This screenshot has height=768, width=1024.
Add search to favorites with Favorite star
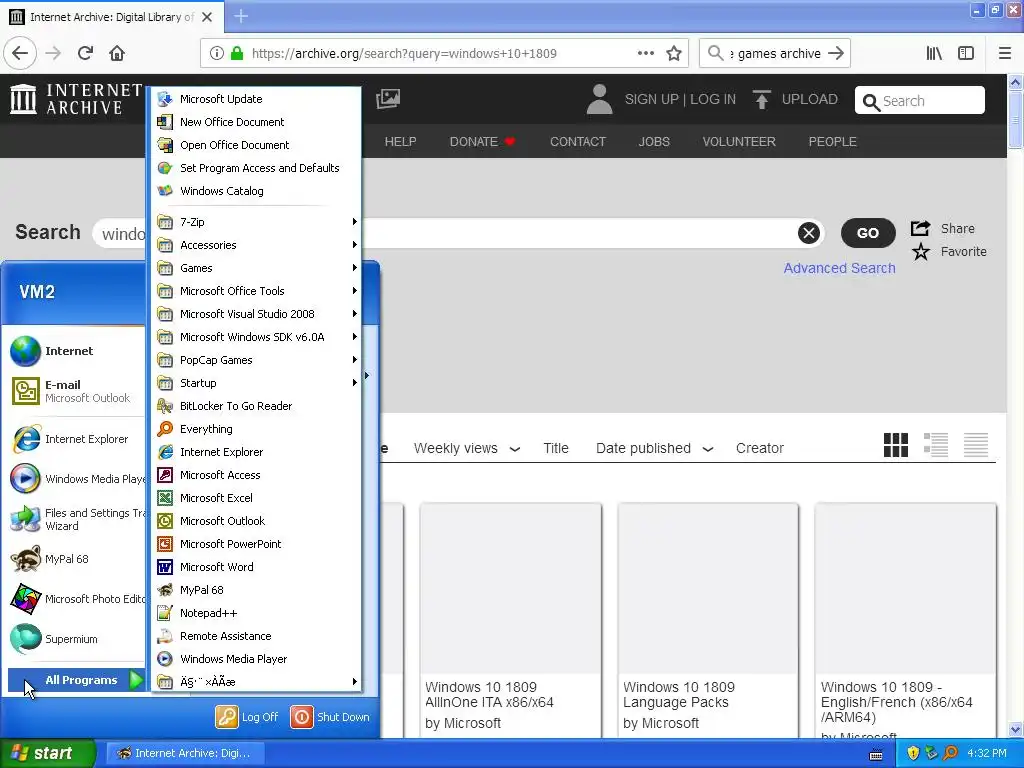pos(949,251)
